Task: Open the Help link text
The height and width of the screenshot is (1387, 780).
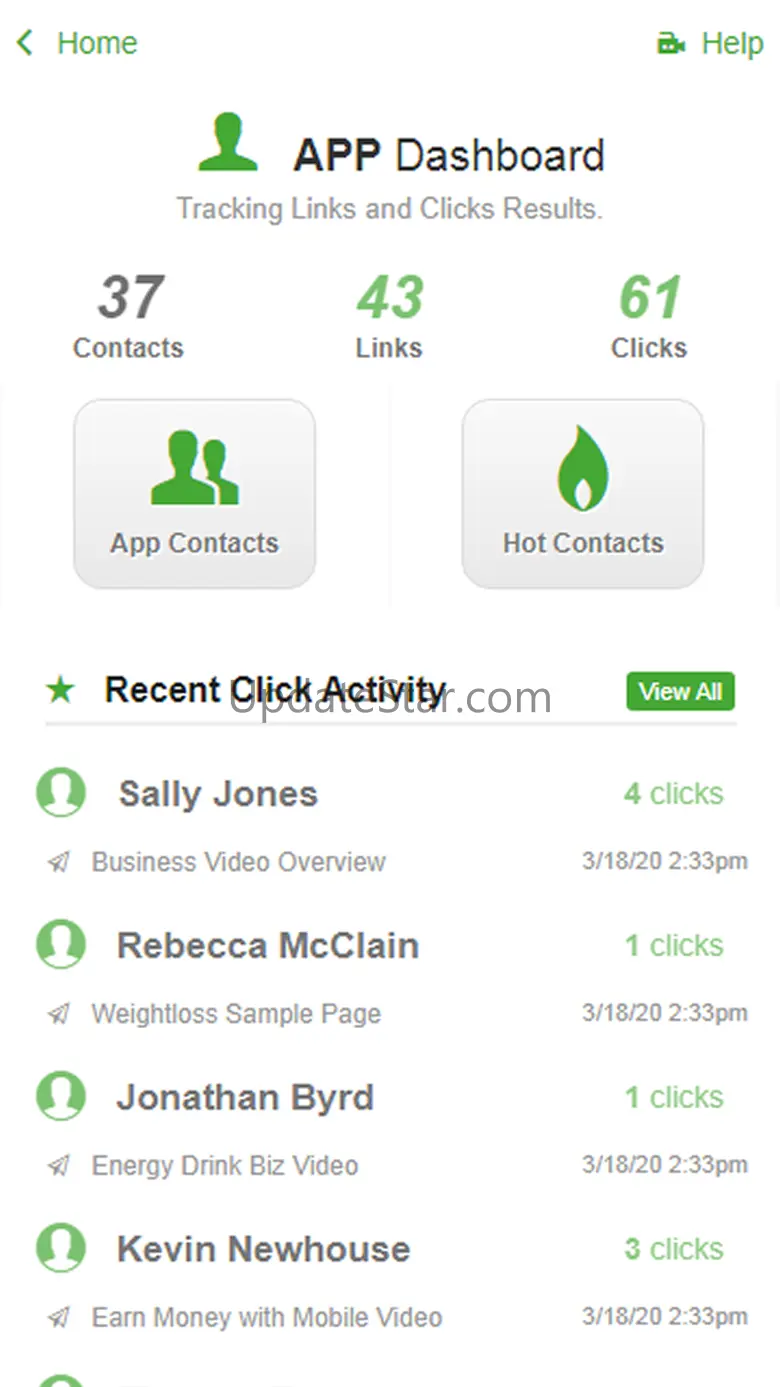Action: click(x=732, y=44)
